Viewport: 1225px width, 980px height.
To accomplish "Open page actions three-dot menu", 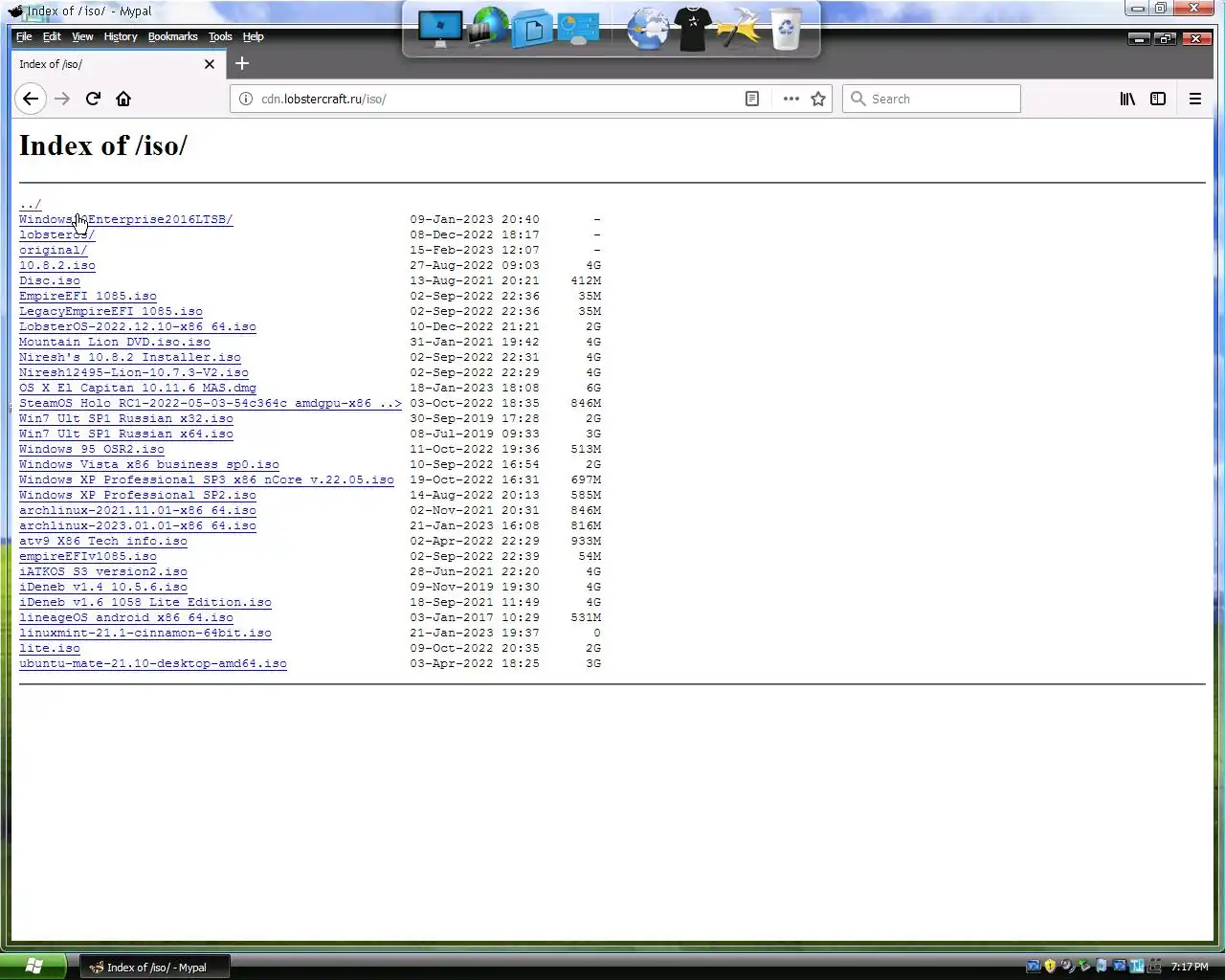I will pyautogui.click(x=791, y=99).
